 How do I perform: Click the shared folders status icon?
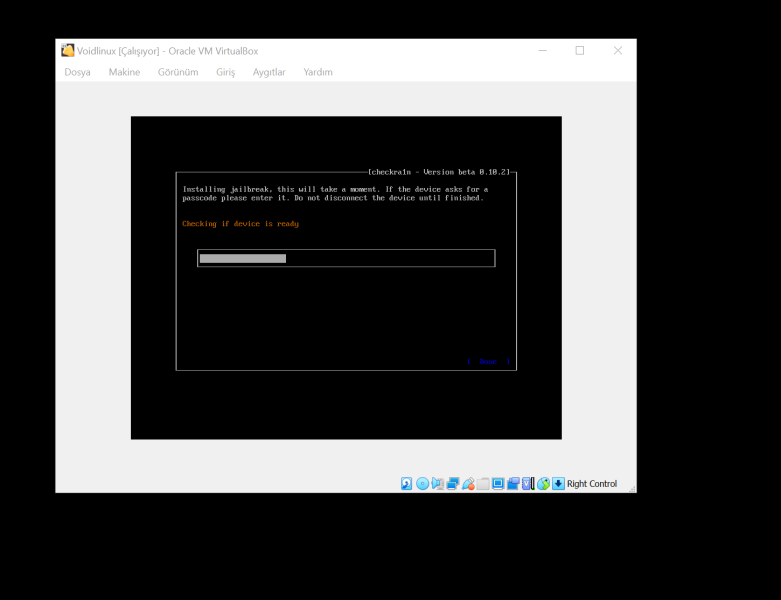pyautogui.click(x=483, y=483)
